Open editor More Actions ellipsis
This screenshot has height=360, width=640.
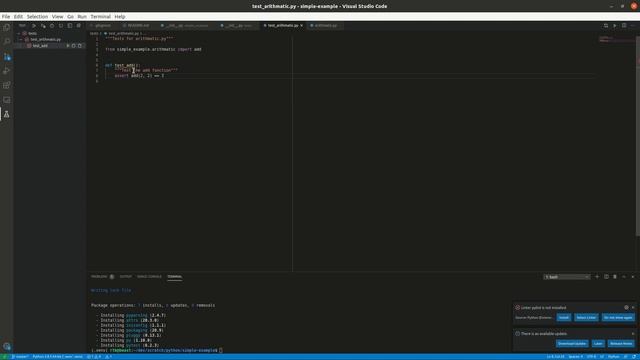pos(633,25)
